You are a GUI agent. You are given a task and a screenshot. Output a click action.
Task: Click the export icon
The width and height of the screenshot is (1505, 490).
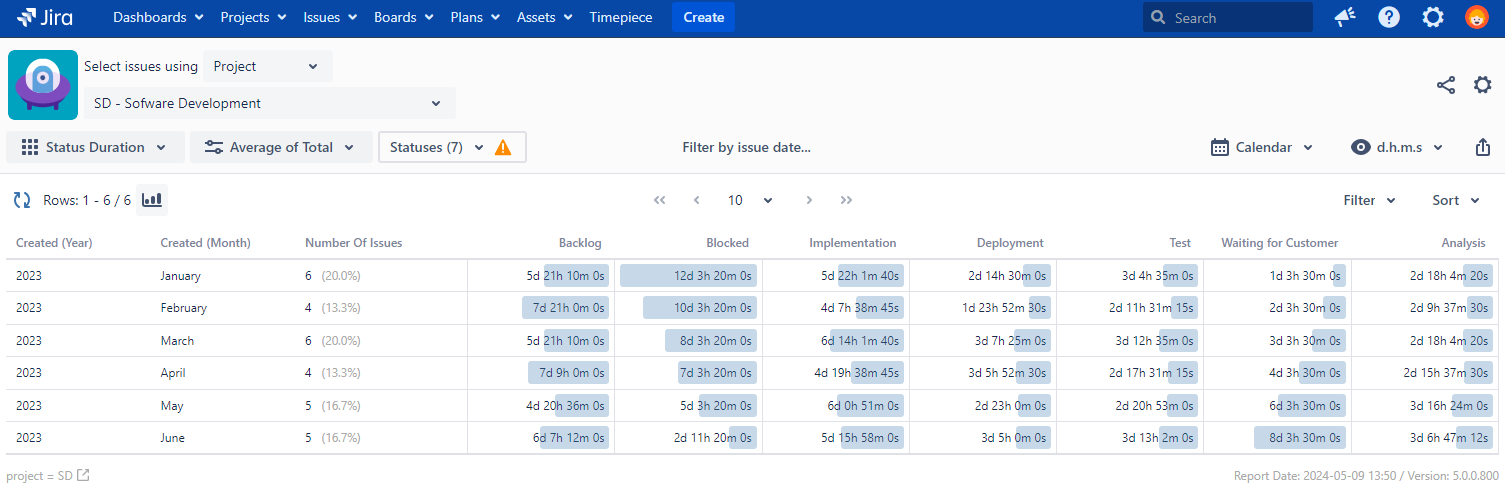[x=1482, y=147]
